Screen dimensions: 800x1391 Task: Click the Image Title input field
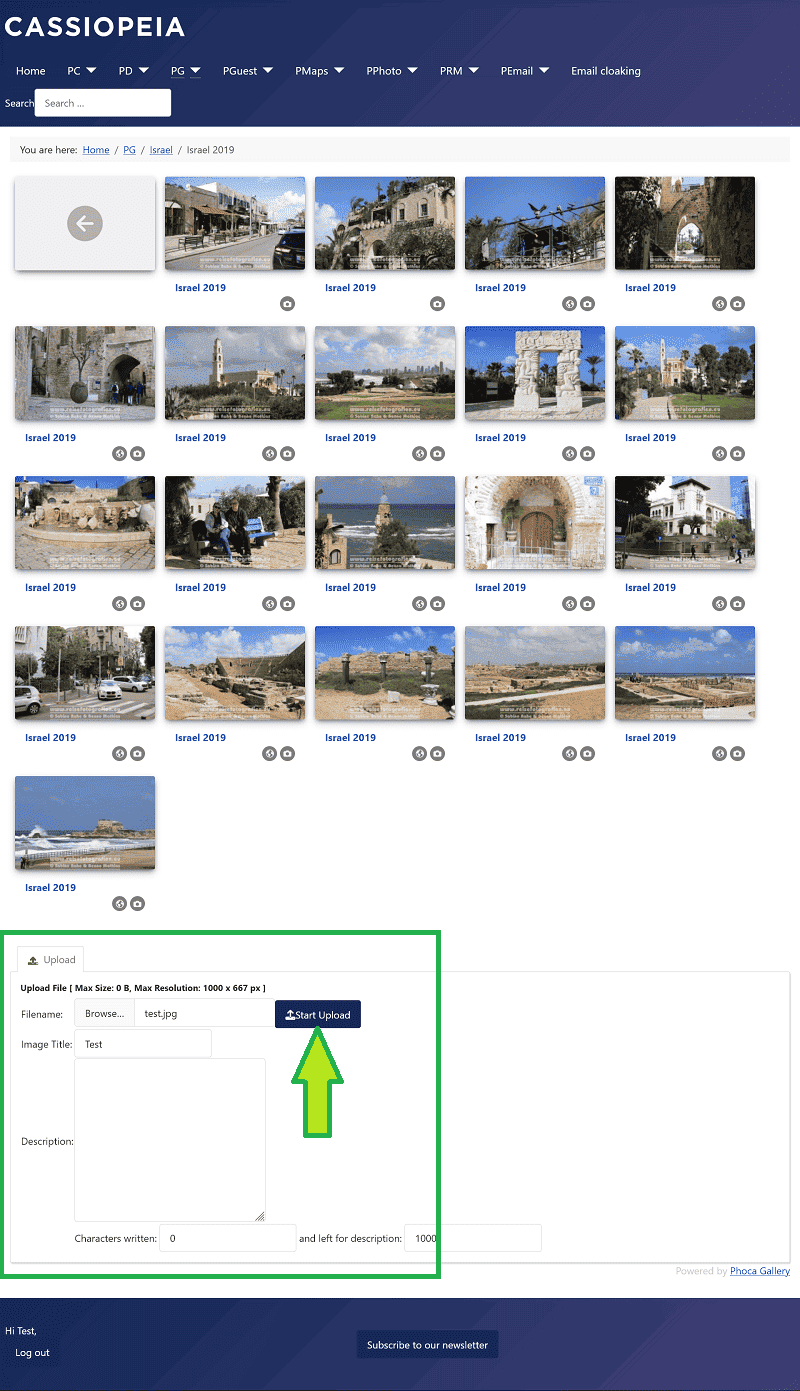[x=143, y=1044]
